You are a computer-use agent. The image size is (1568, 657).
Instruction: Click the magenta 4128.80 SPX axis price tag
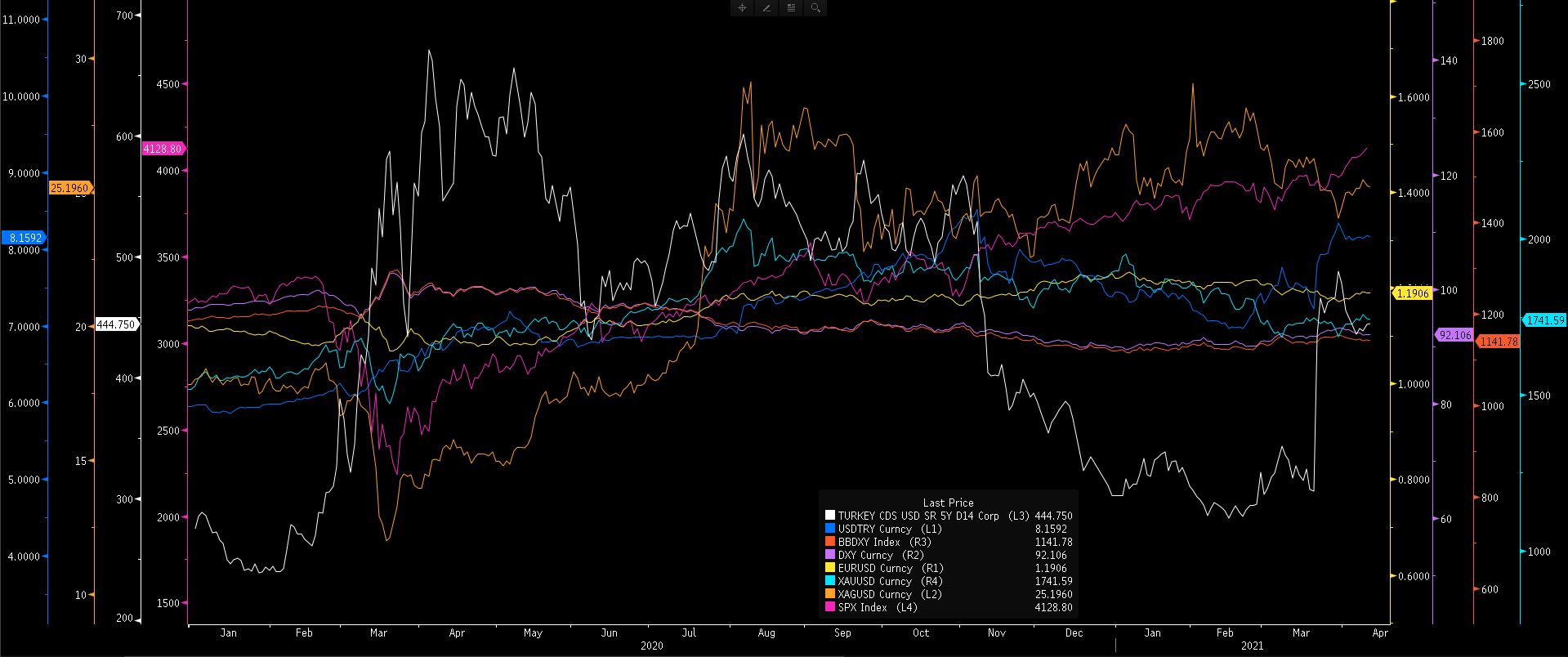coord(163,148)
